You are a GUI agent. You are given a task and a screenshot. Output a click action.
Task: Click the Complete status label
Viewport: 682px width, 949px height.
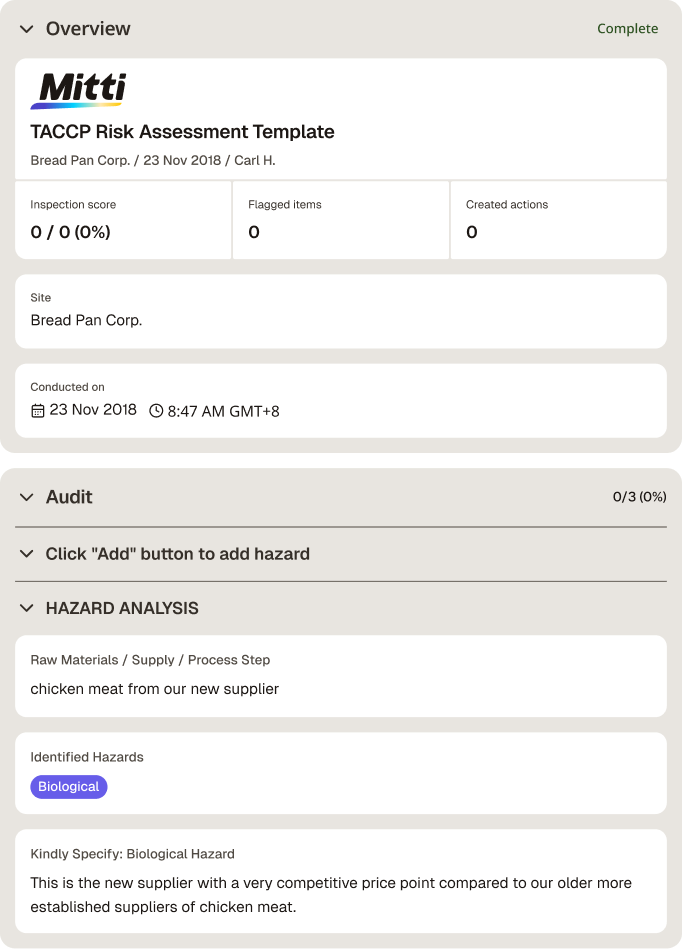(x=628, y=28)
